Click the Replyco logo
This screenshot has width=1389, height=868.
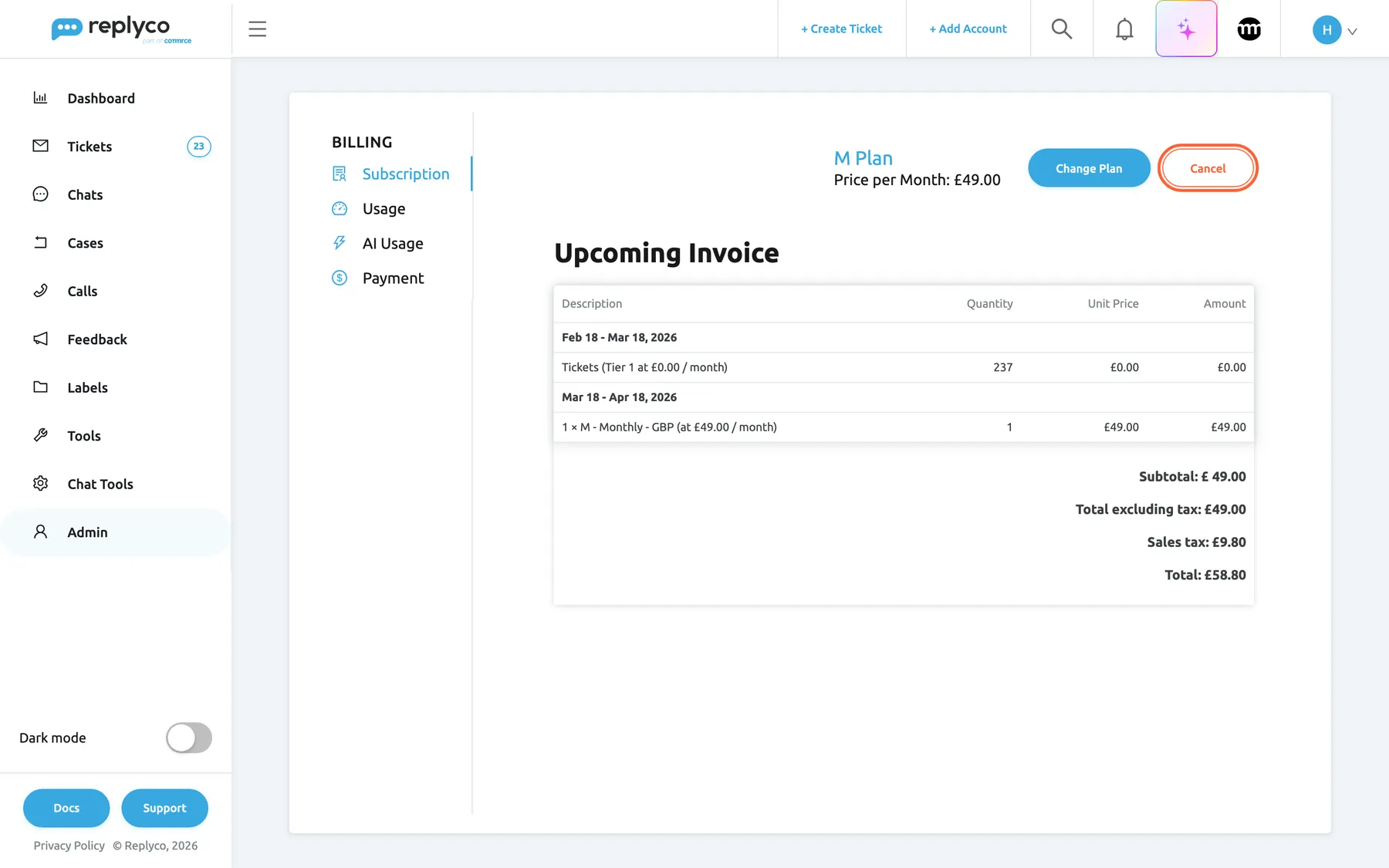tap(121, 29)
